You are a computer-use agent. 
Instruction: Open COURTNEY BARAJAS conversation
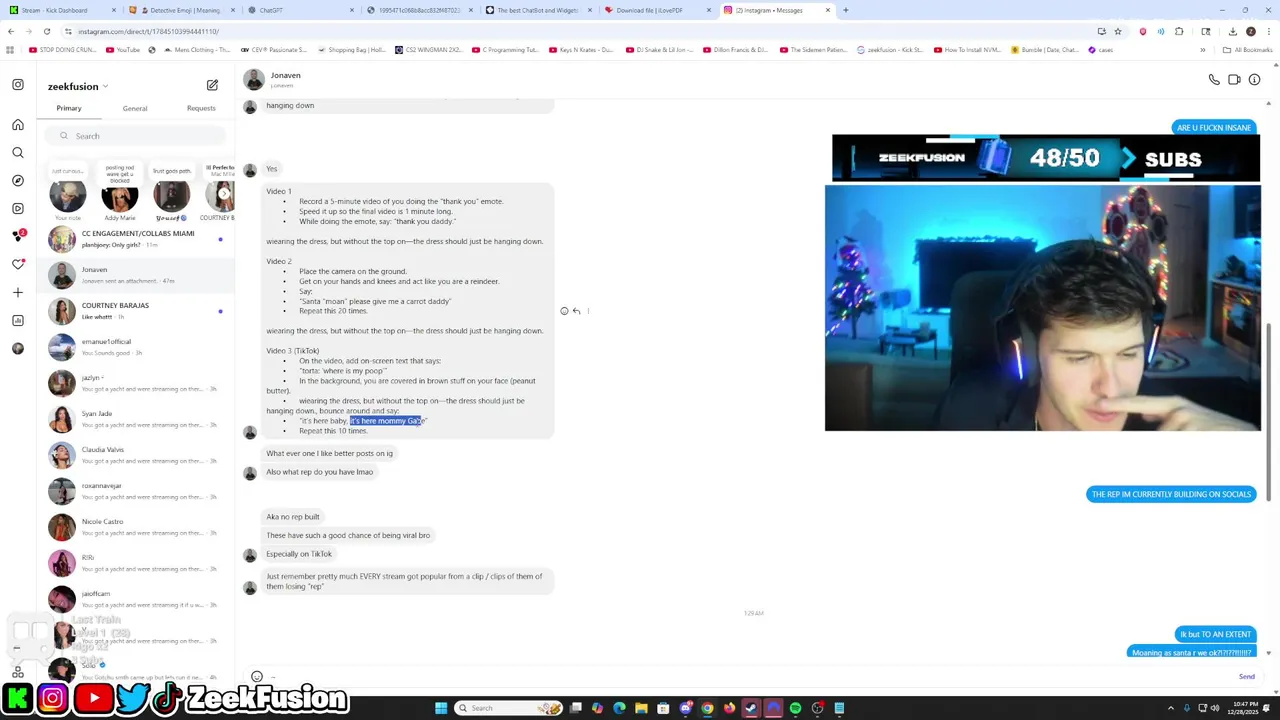[135, 311]
